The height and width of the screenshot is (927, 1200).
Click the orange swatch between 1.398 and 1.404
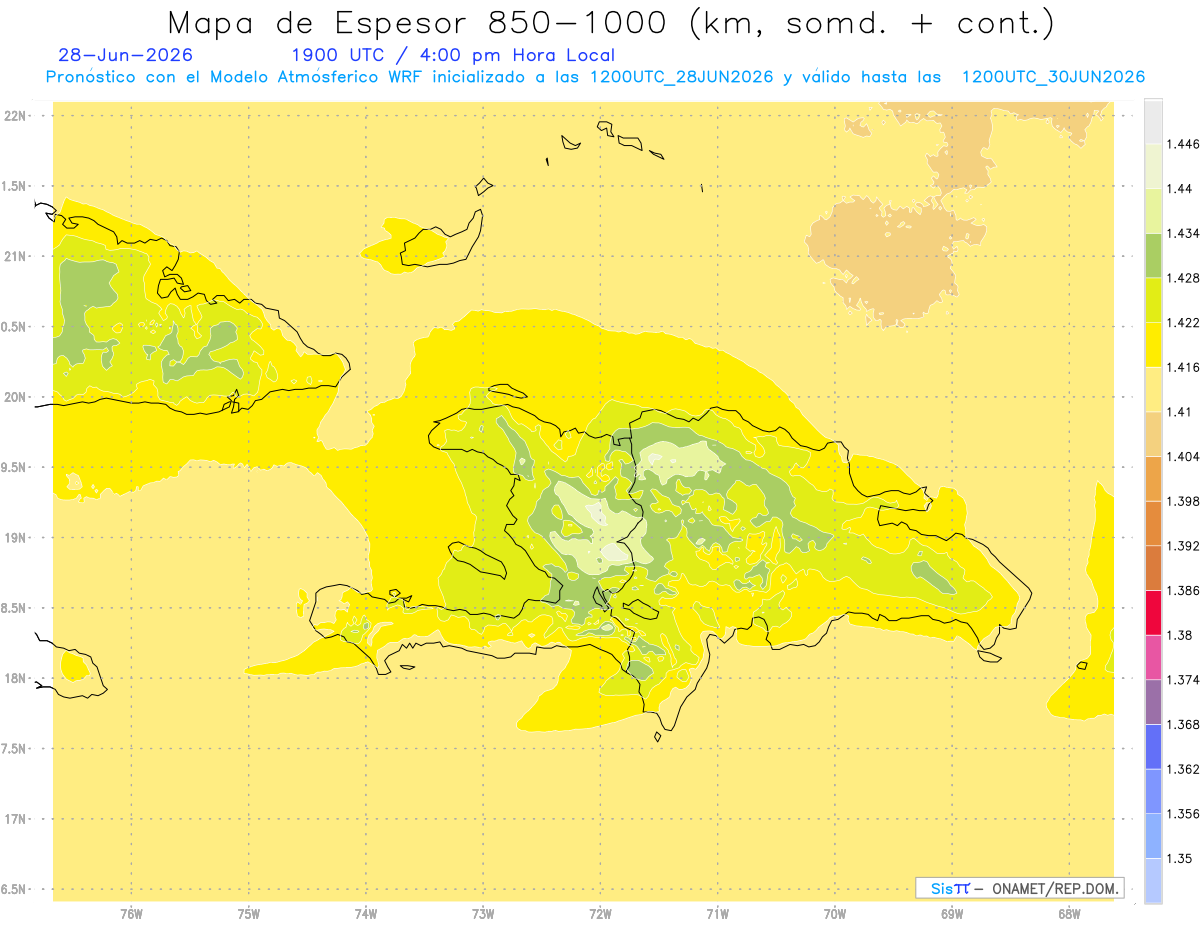1153,478
